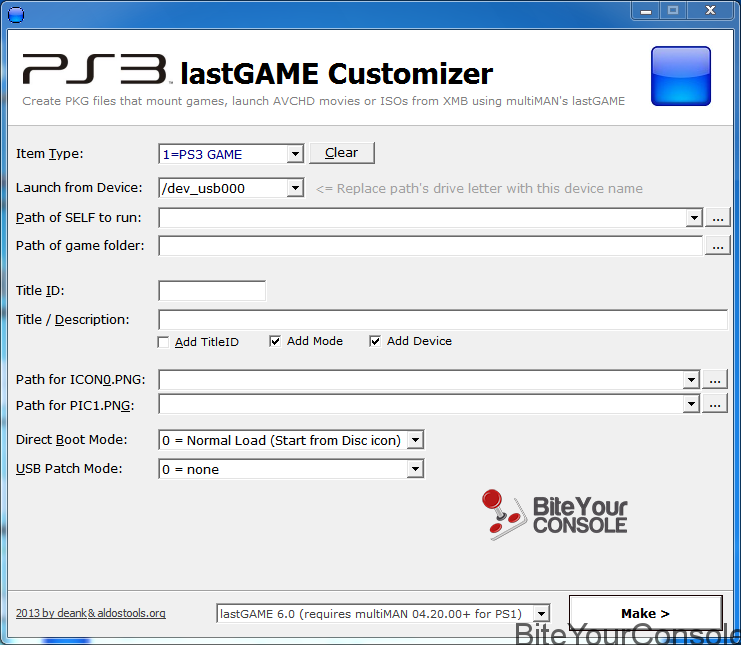Click the Path for ICON0.PNG text box

coord(421,379)
